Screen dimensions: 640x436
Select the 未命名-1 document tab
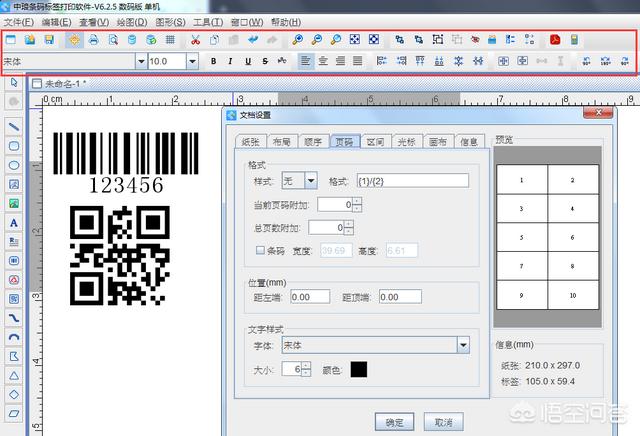[60, 84]
